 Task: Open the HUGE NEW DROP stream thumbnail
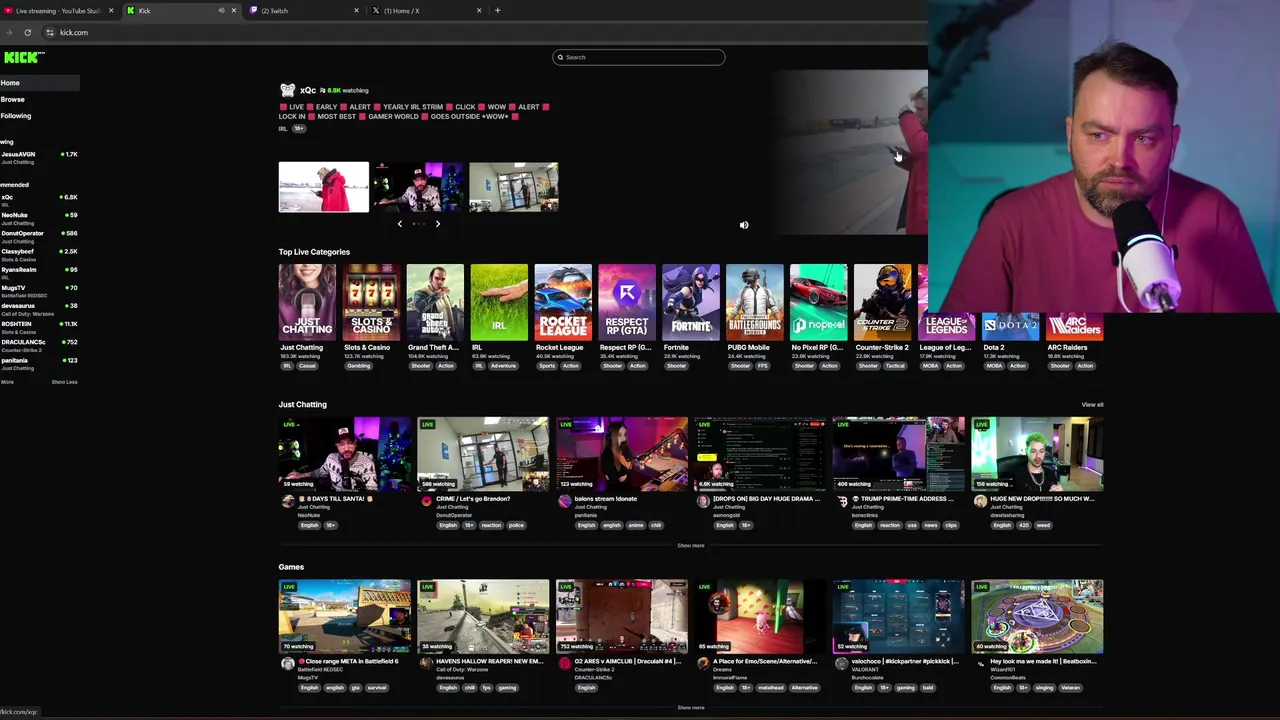click(x=1037, y=454)
